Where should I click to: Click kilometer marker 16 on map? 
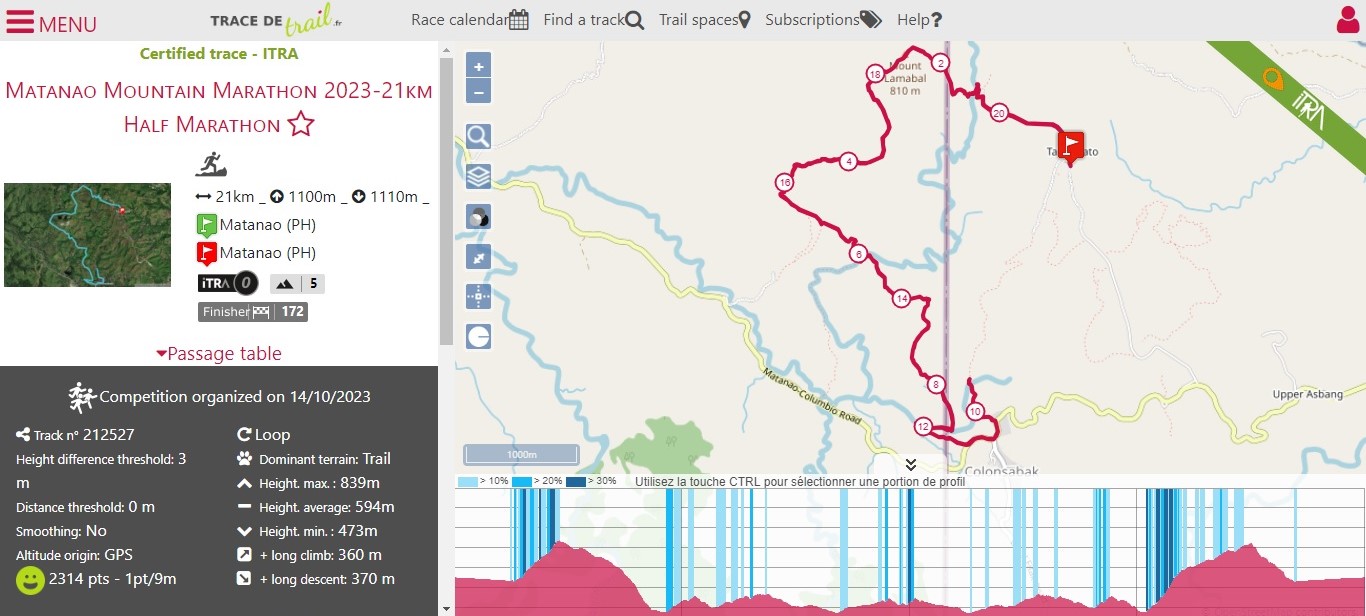tap(784, 183)
